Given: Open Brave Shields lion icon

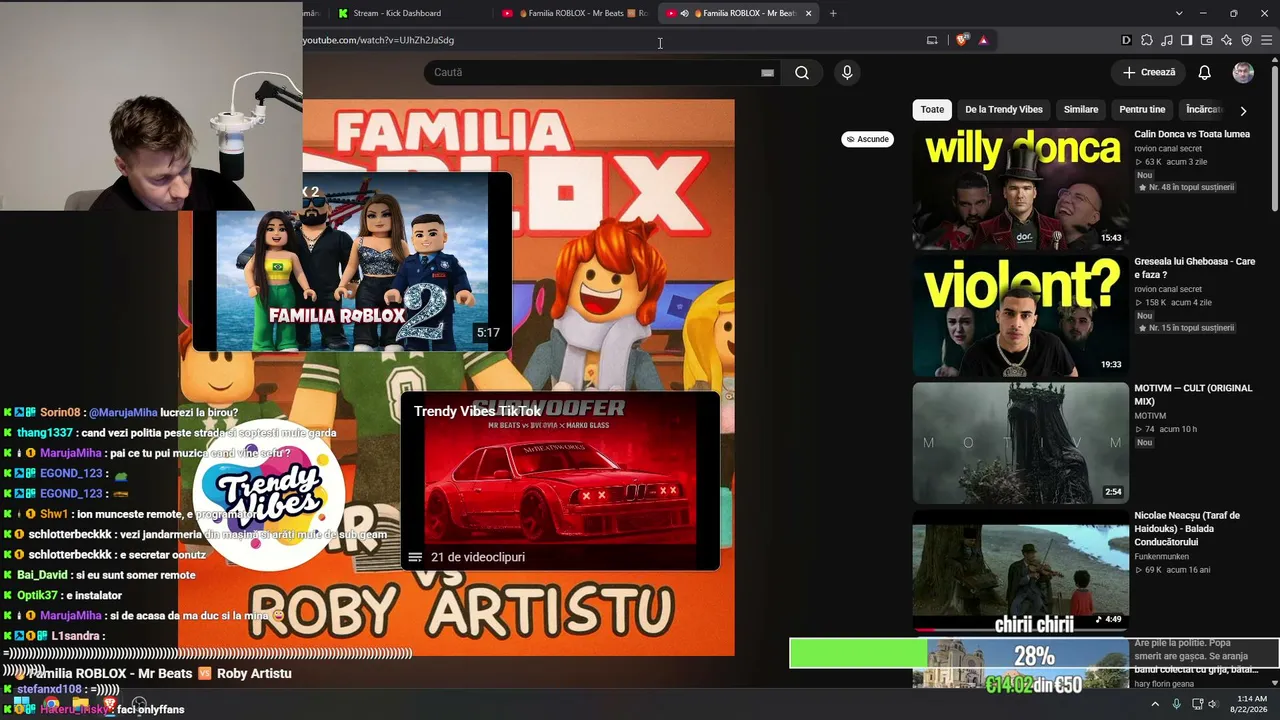Looking at the screenshot, I should click(962, 40).
